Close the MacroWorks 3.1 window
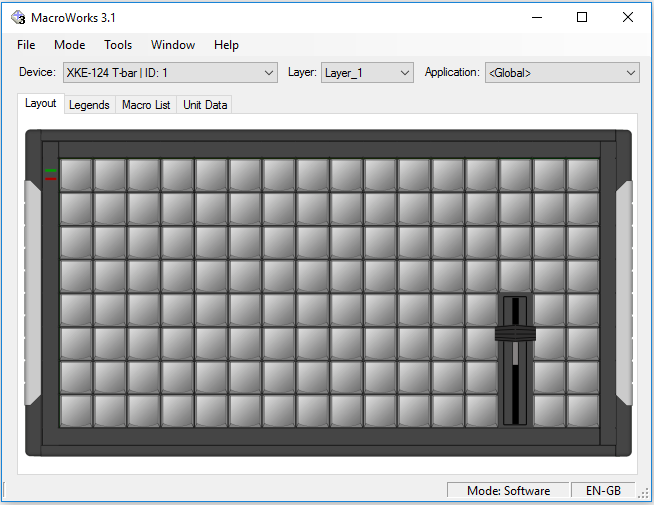This screenshot has width=654, height=505. pyautogui.click(x=628, y=18)
